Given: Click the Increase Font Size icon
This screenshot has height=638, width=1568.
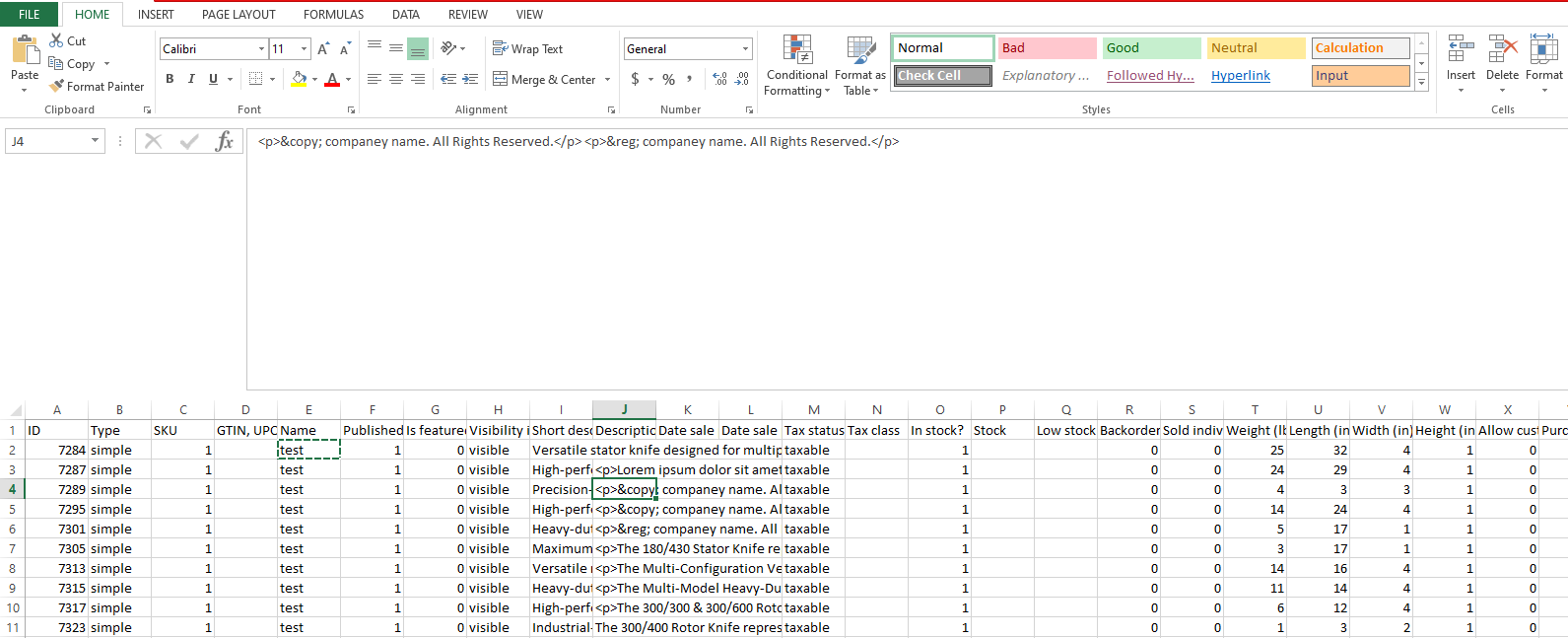Looking at the screenshot, I should pyautogui.click(x=323, y=48).
